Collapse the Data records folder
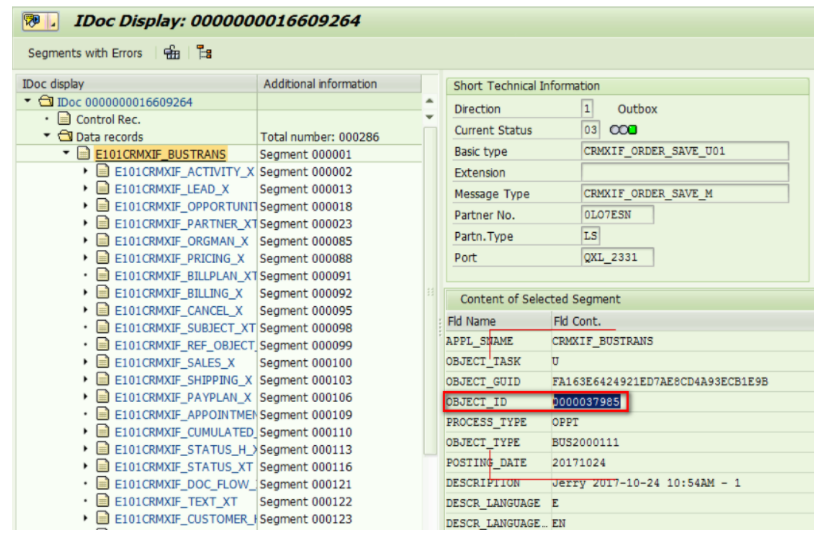This screenshot has height=553, width=822. point(47,135)
